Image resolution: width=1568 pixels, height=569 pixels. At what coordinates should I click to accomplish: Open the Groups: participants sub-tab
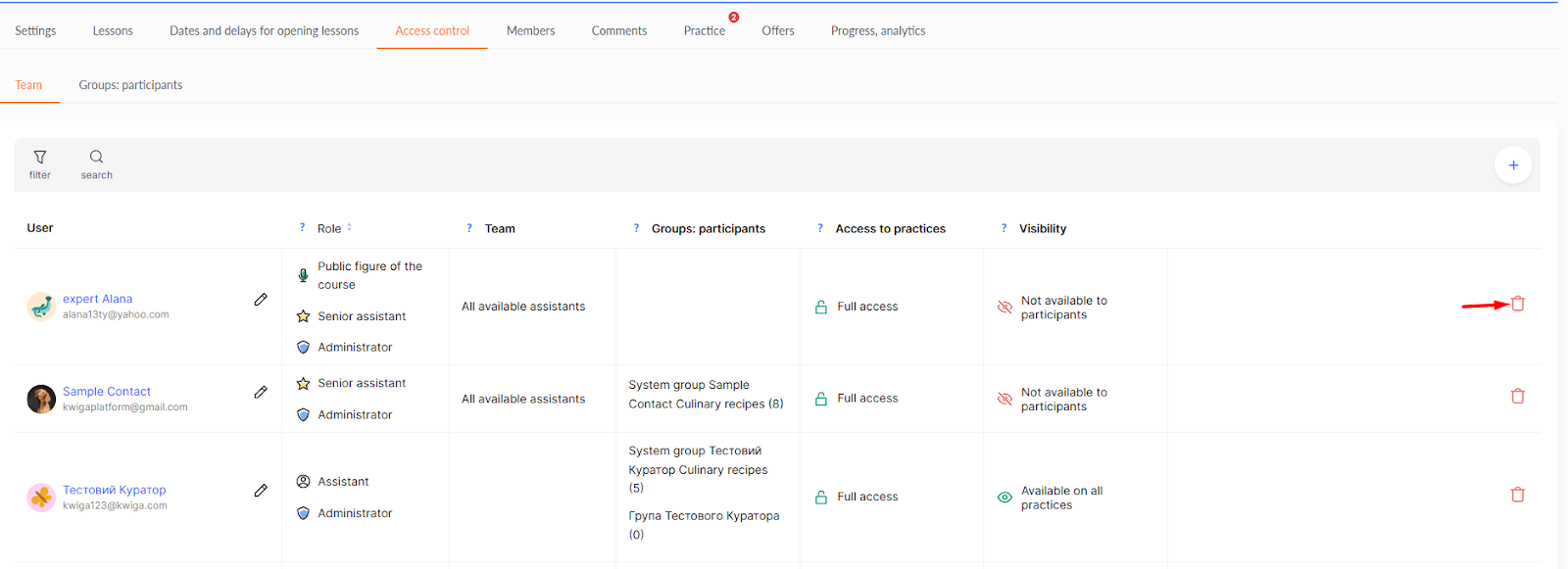pos(130,85)
